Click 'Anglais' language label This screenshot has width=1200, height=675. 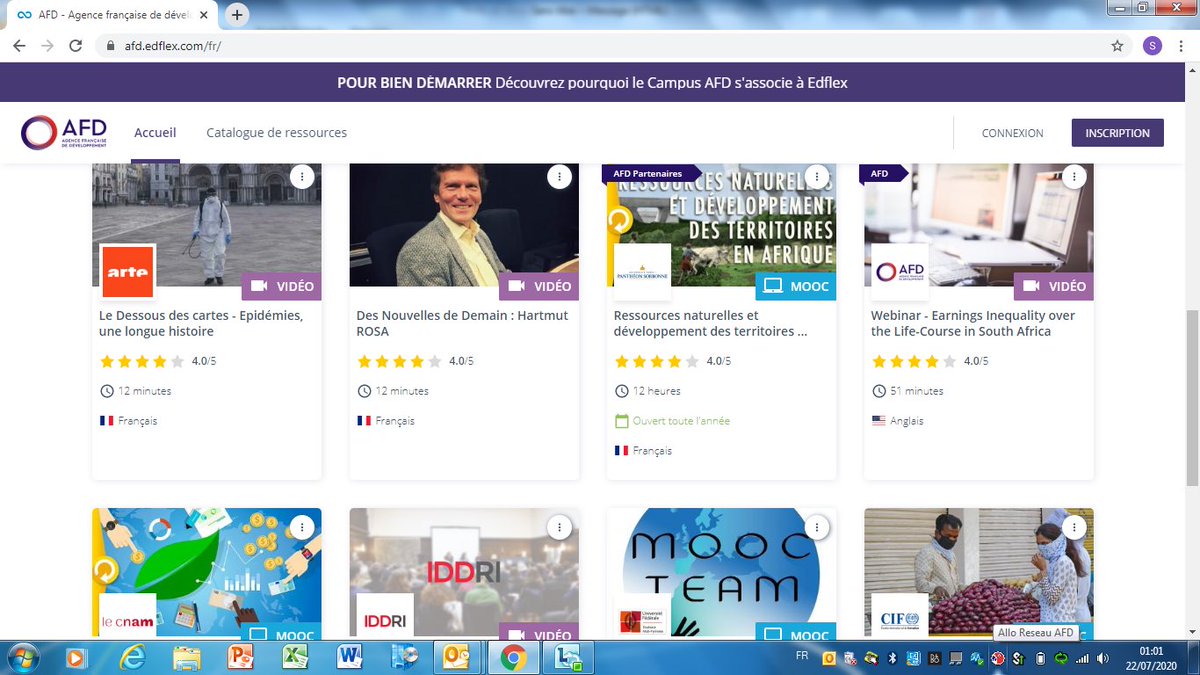pos(907,421)
